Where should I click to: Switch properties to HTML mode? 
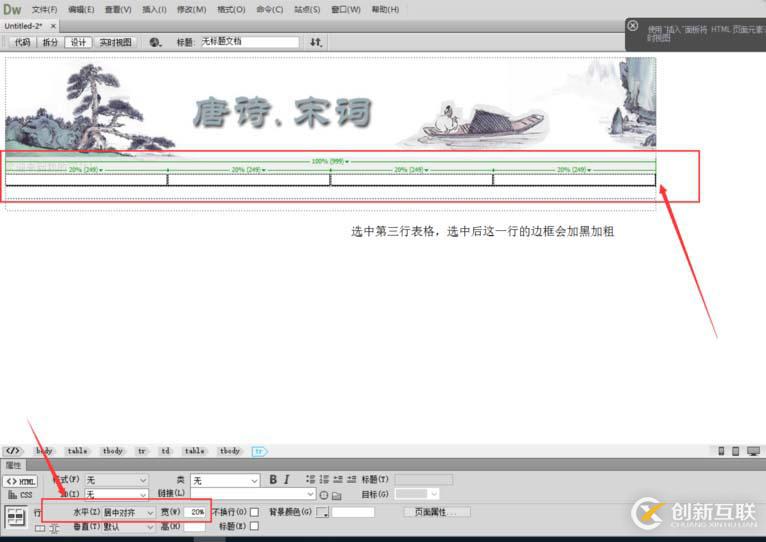coord(21,481)
